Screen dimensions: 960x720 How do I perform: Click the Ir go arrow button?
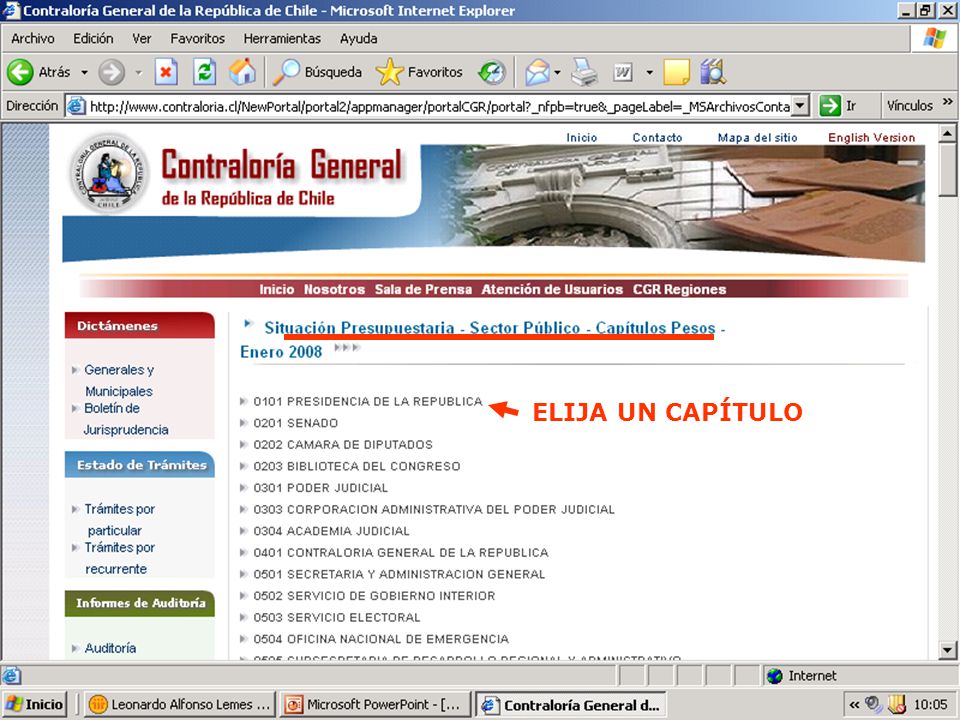830,105
